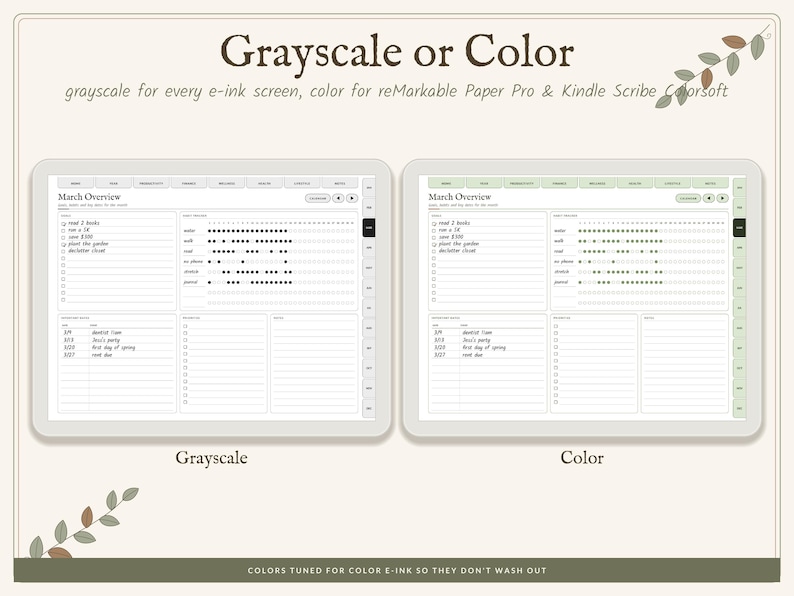Check 'run a 5K' goal in Color planner

coord(434,230)
